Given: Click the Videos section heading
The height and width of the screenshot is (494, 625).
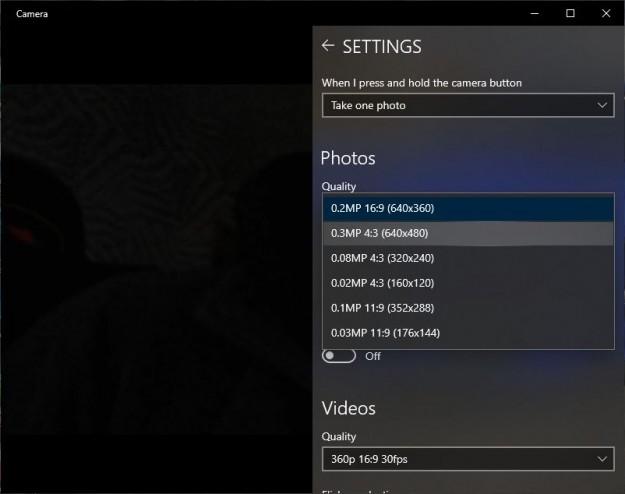Looking at the screenshot, I should point(348,408).
